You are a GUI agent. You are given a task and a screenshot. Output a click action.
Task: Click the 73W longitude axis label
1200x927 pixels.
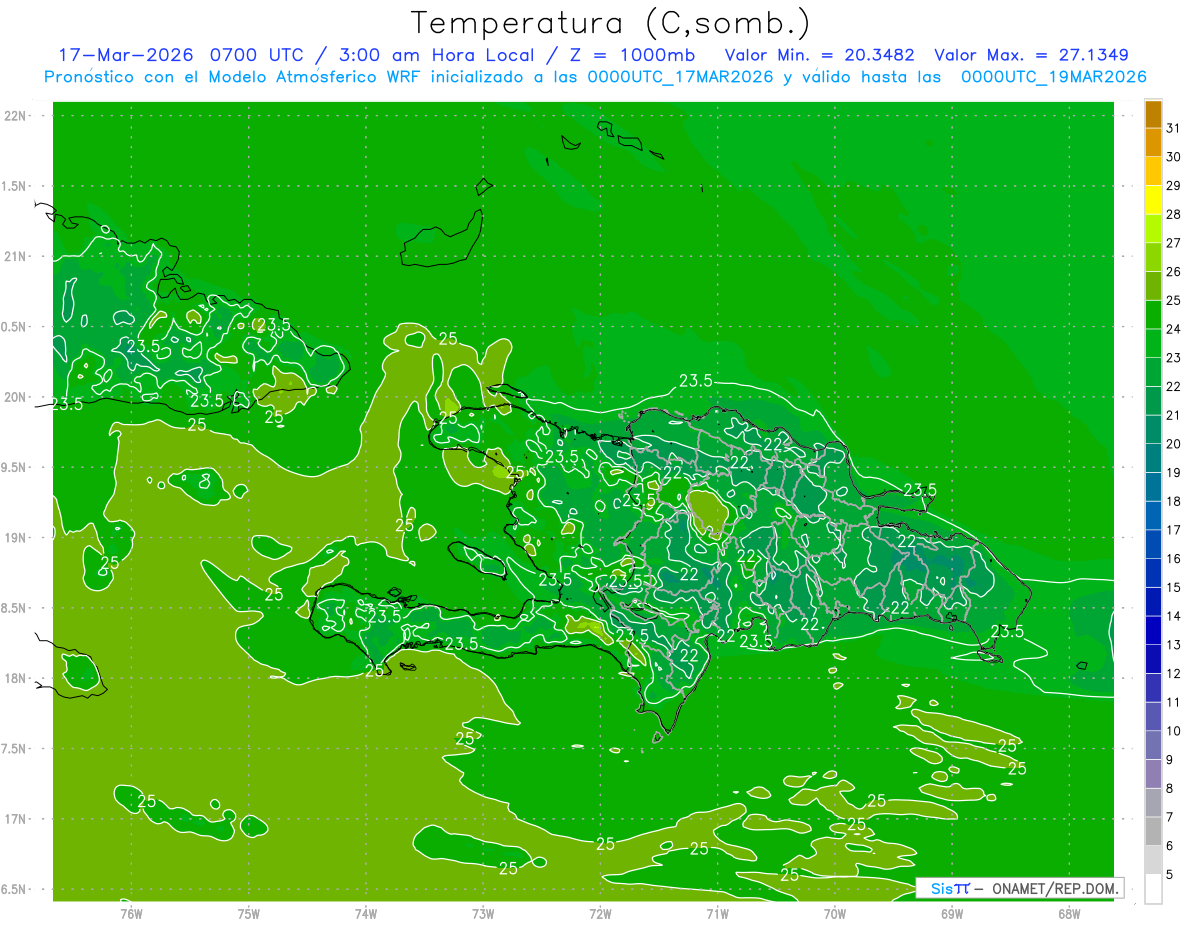483,913
